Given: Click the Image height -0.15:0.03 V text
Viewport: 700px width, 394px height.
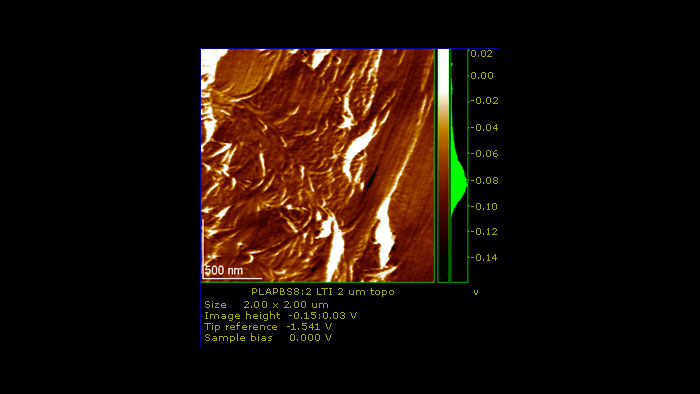Looking at the screenshot, I should [x=281, y=316].
